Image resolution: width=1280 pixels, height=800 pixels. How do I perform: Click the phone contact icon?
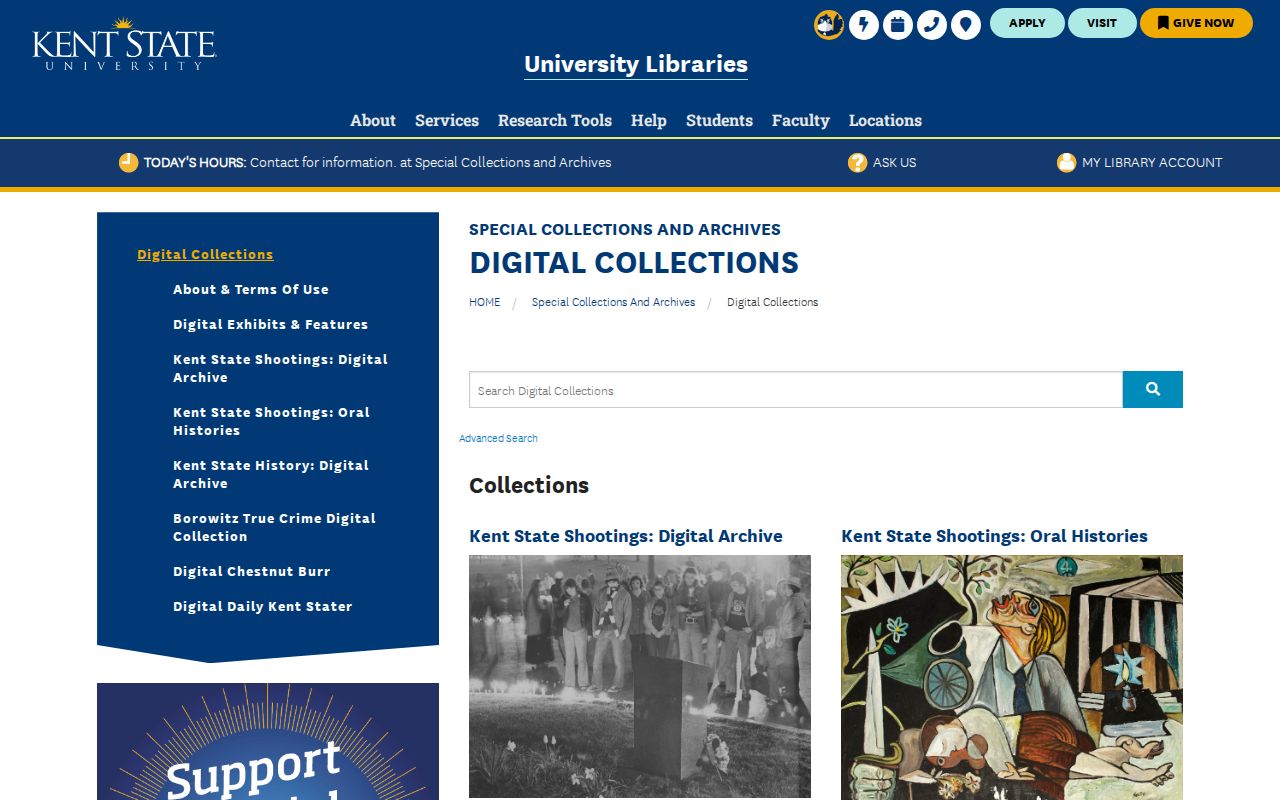pyautogui.click(x=932, y=24)
